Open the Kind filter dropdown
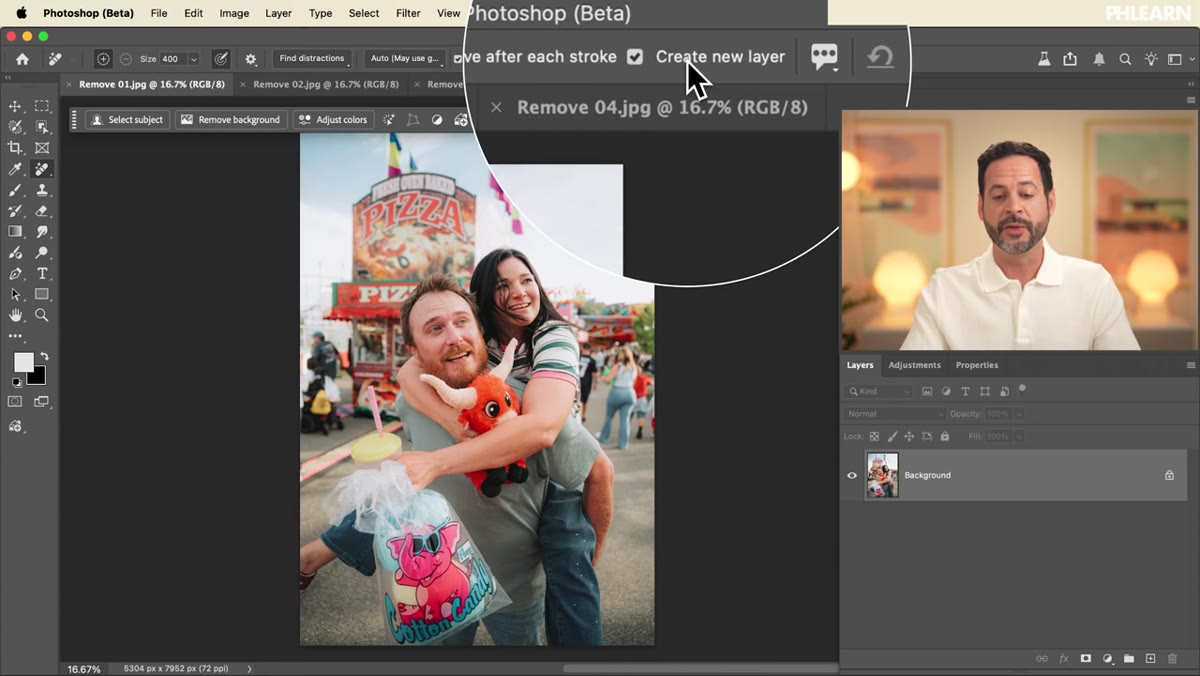The image size is (1200, 676). tap(879, 391)
